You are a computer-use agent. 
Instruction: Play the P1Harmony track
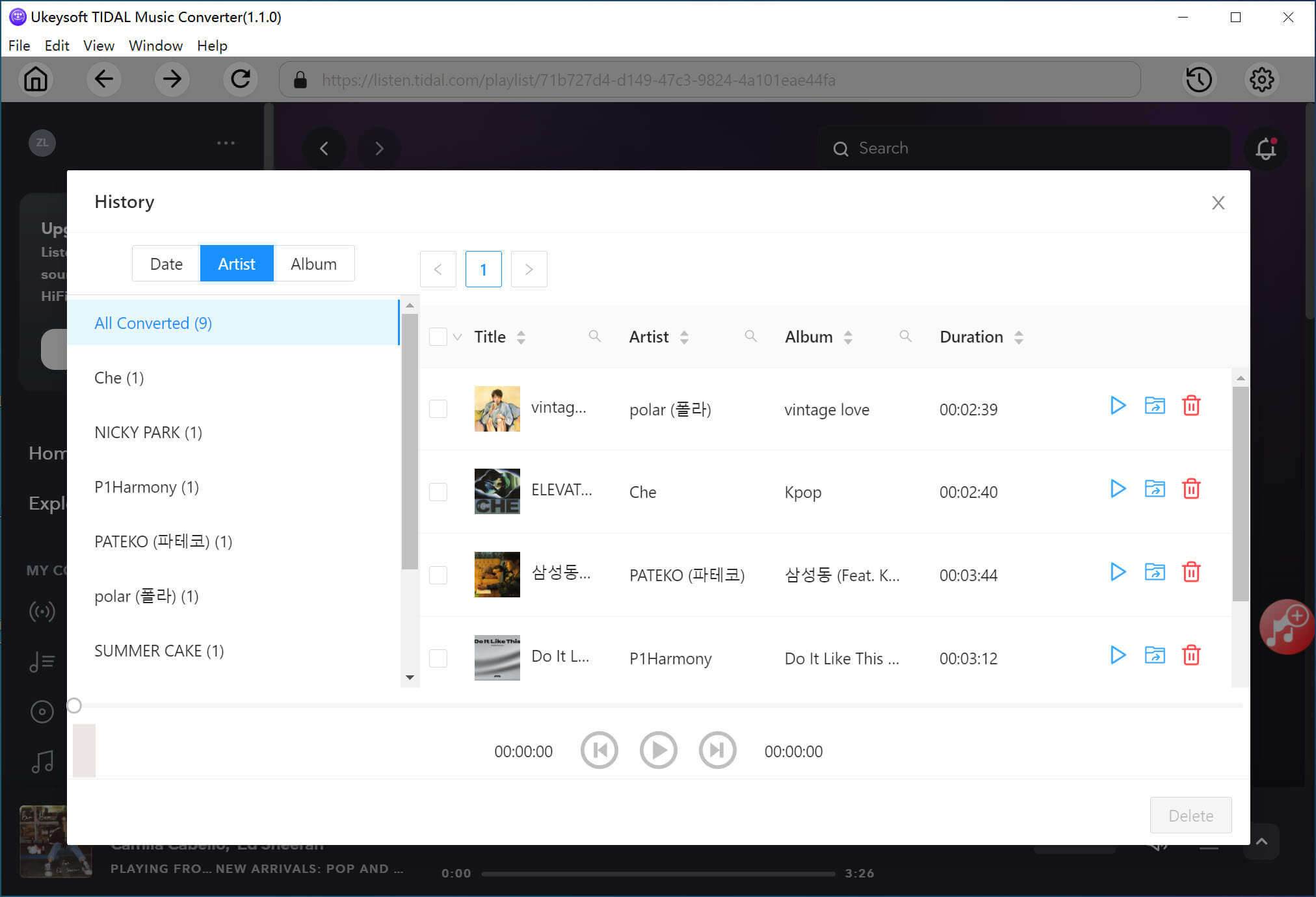(1118, 655)
